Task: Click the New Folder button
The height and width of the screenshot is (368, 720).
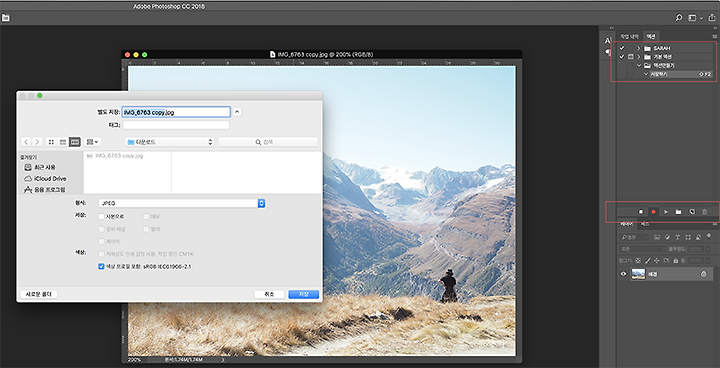Action: (x=39, y=294)
